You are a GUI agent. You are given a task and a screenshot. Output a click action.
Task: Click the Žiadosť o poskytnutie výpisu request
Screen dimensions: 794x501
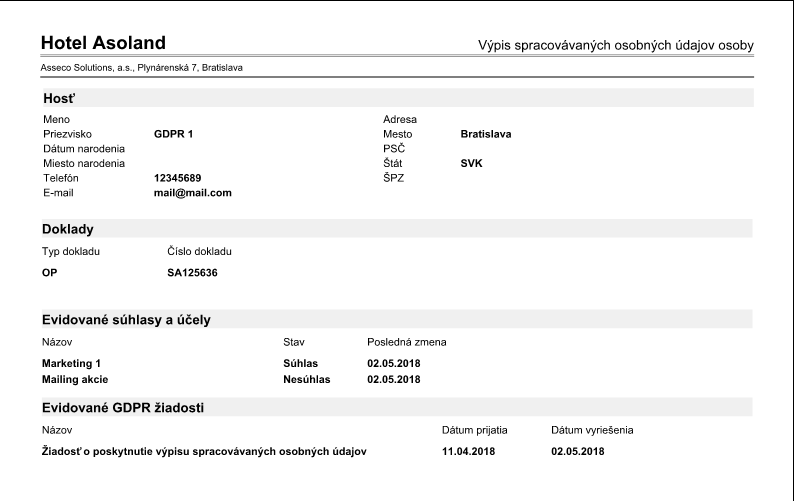point(204,451)
